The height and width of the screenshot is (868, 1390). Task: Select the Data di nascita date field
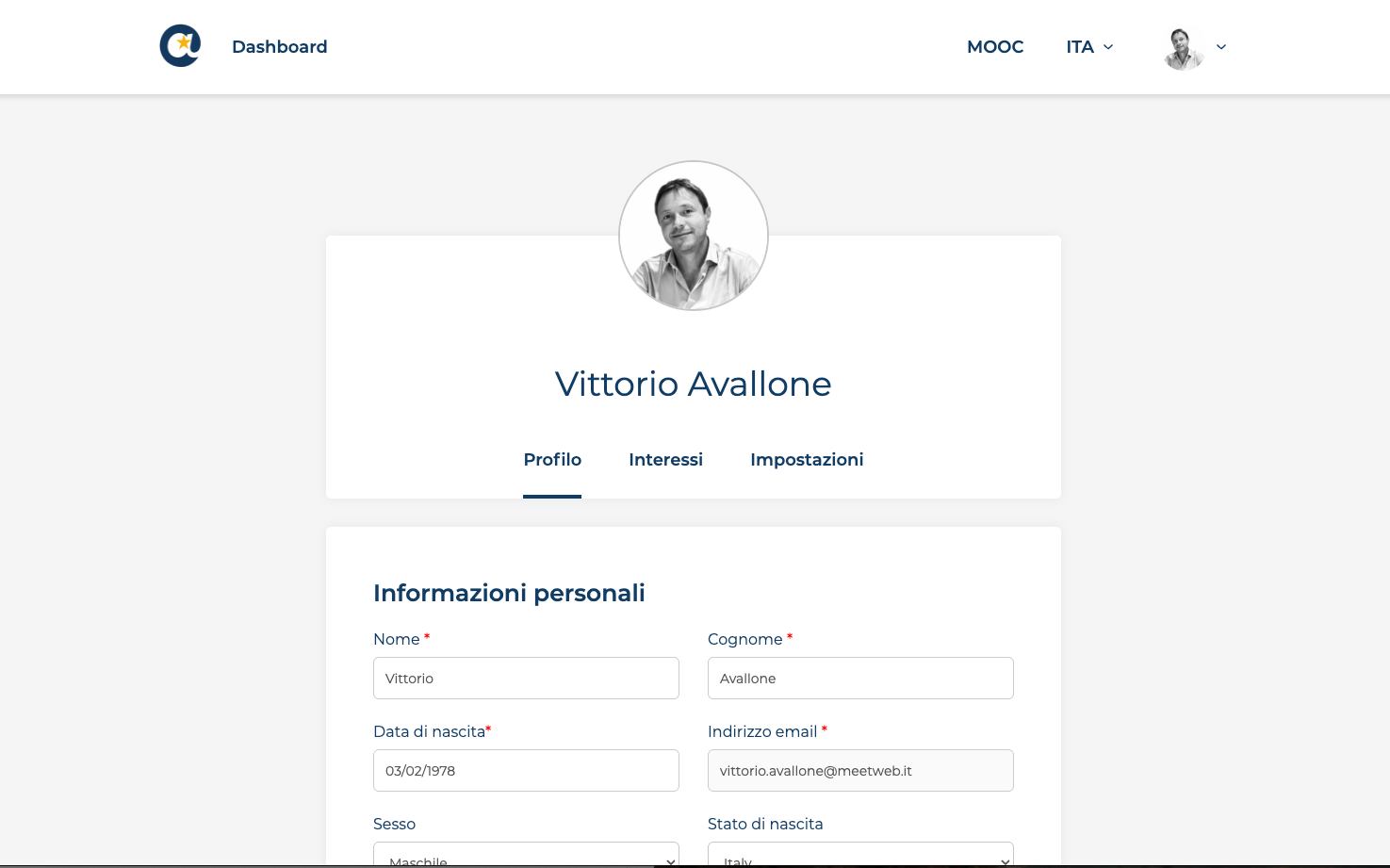pos(526,771)
